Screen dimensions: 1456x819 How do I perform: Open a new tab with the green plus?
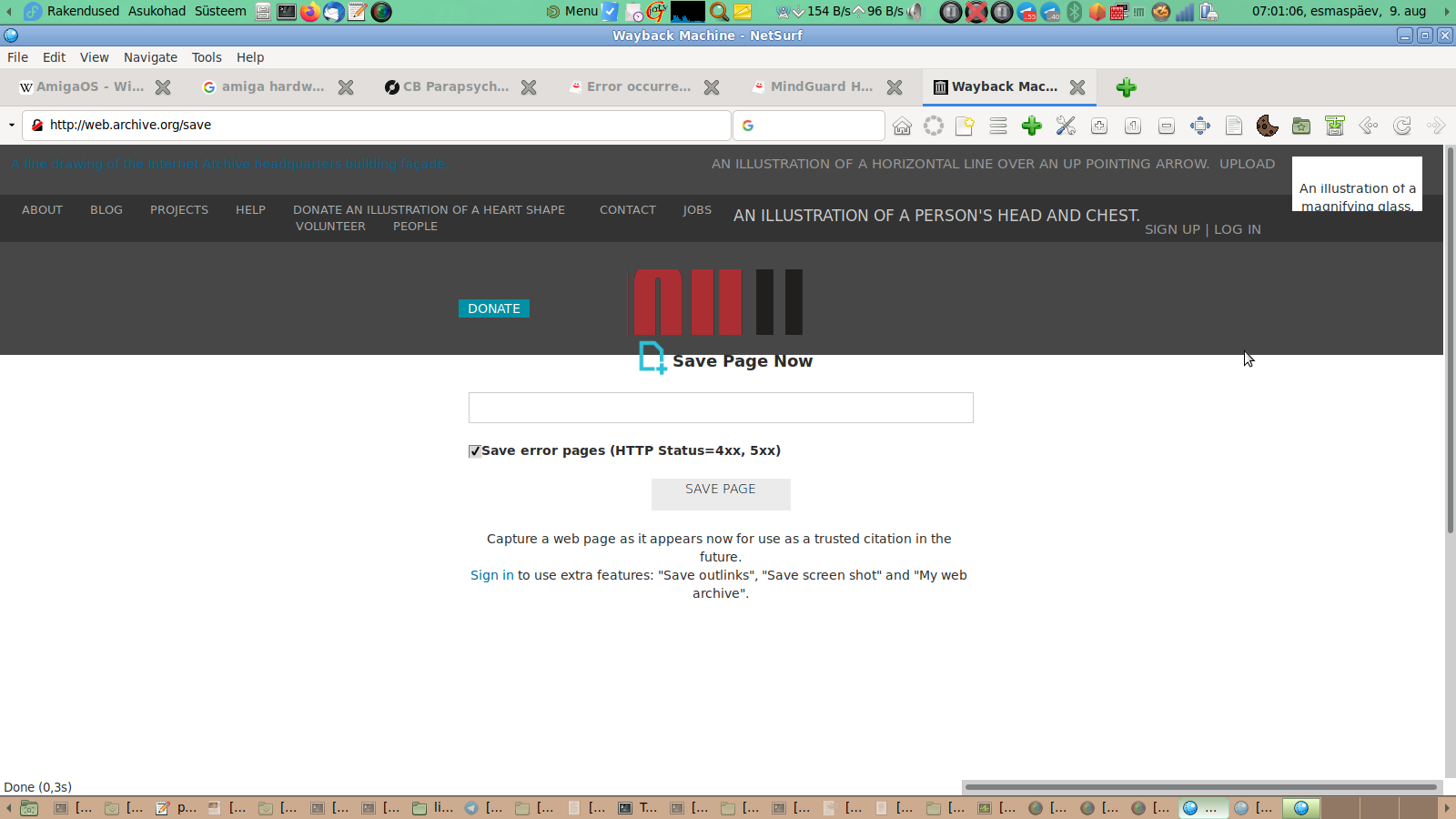1127,87
